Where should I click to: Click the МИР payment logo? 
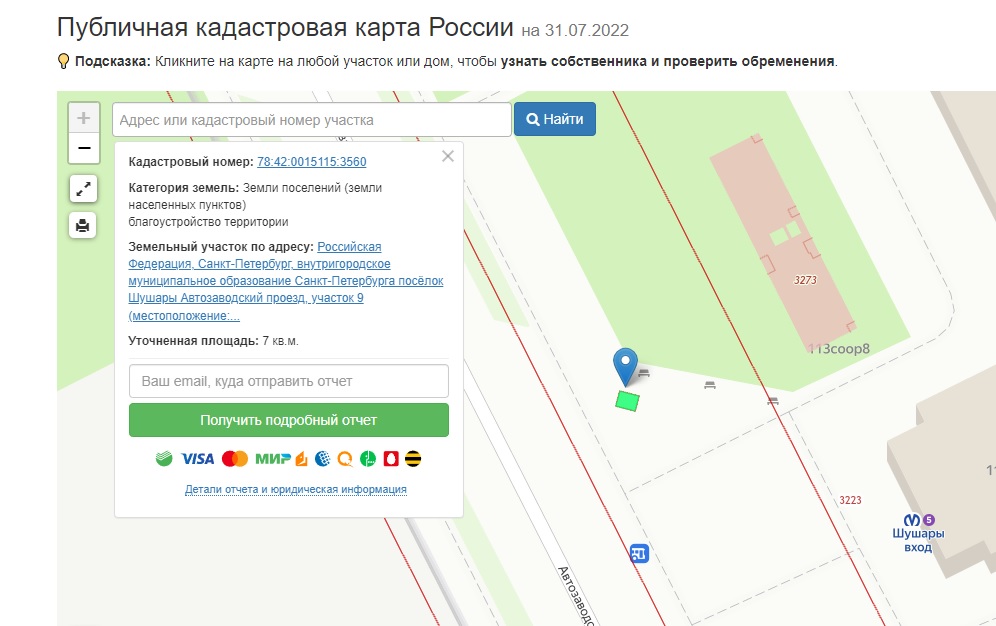pos(271,459)
